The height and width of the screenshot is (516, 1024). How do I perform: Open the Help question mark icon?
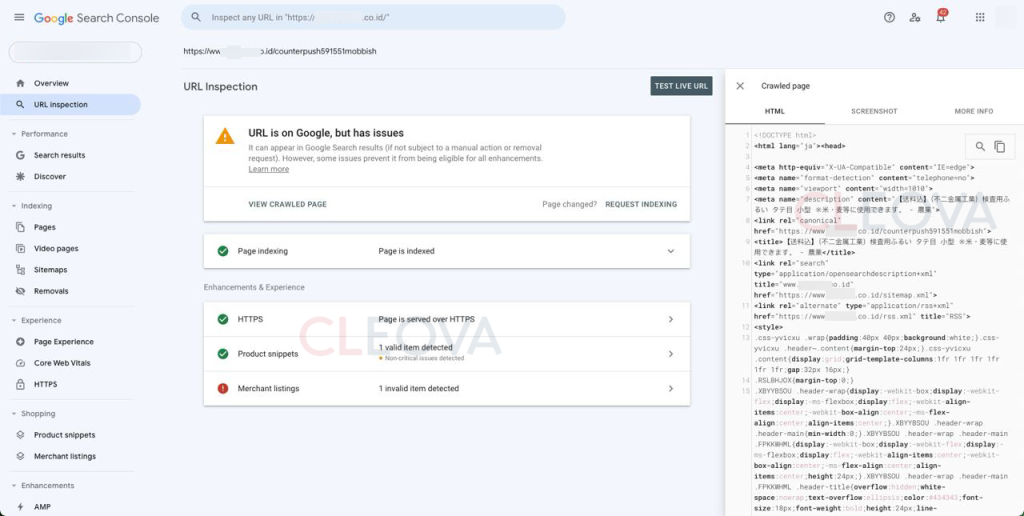(889, 18)
